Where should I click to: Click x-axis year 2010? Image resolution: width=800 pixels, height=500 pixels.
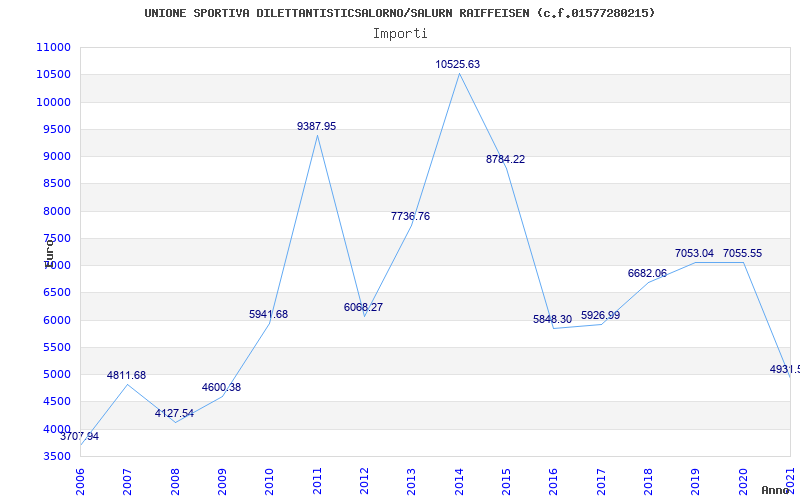click(x=269, y=482)
